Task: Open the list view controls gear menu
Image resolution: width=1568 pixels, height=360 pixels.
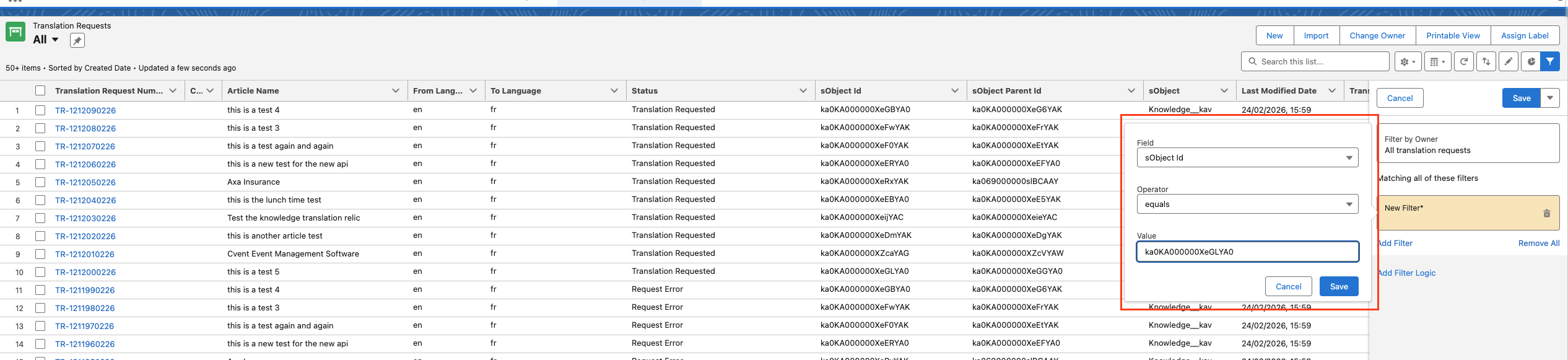Action: pos(1408,61)
